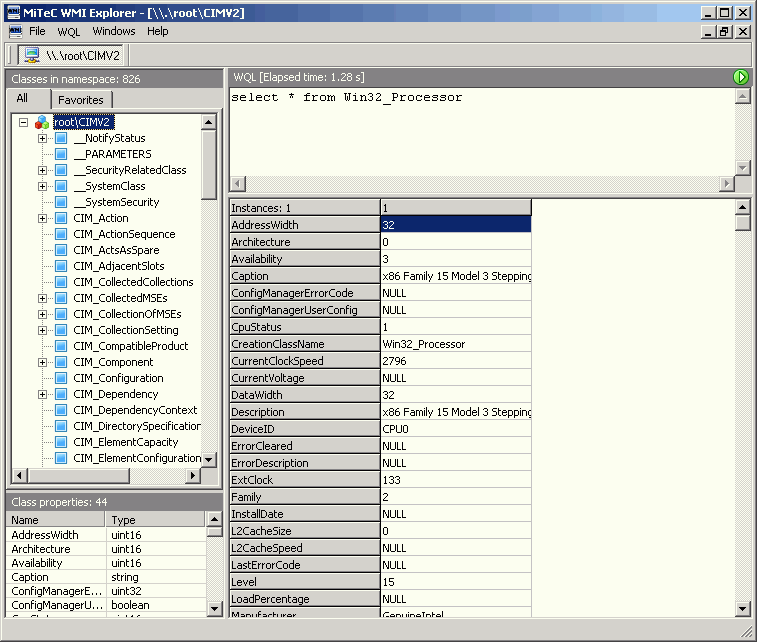Click the Name column header in class properties

[56, 520]
